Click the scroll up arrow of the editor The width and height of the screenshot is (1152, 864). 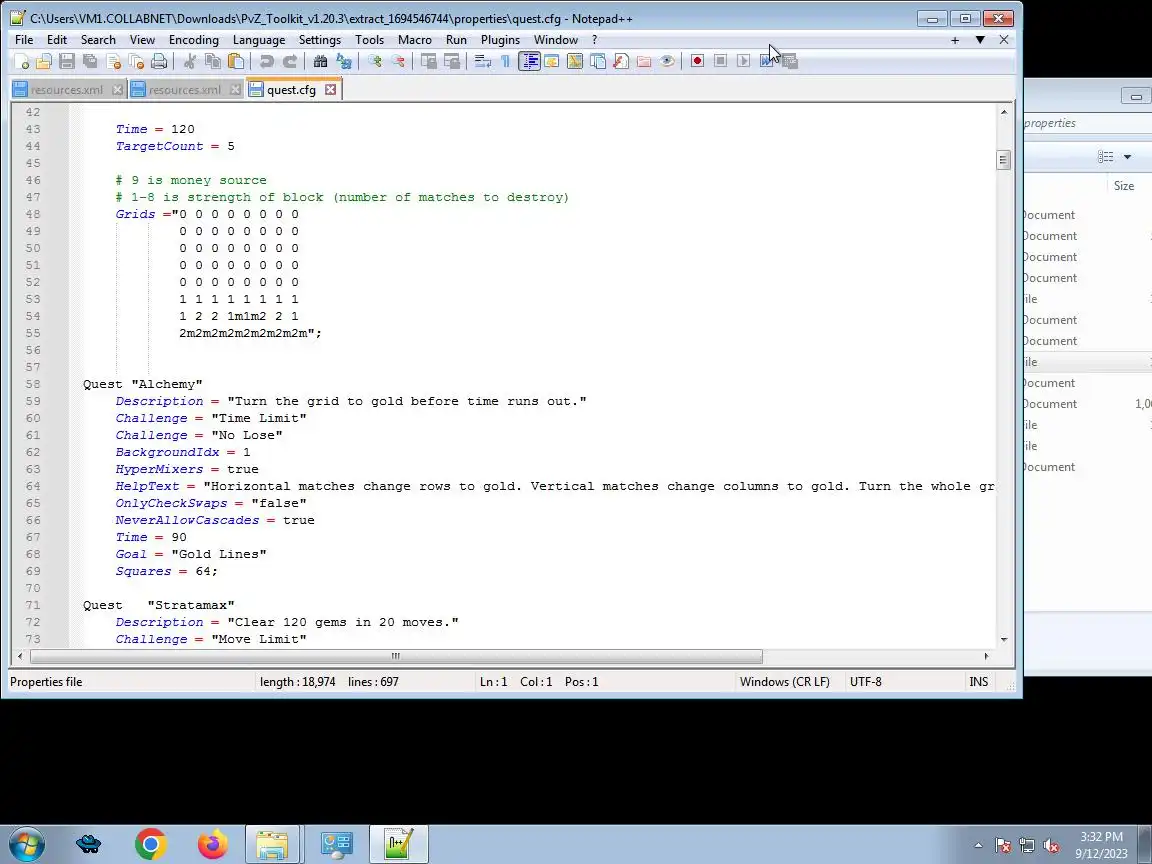tap(1004, 112)
